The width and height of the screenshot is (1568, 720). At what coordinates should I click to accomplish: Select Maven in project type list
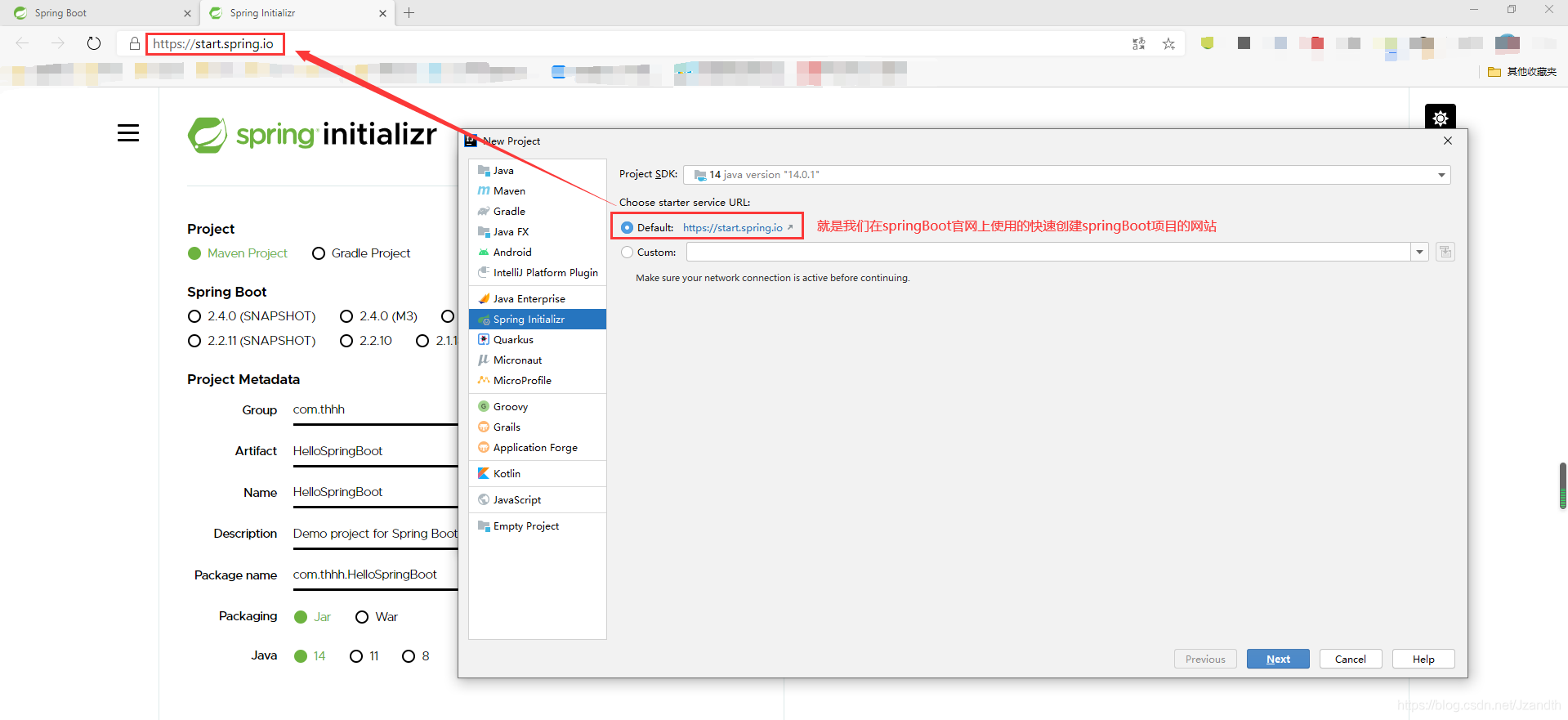pos(538,191)
